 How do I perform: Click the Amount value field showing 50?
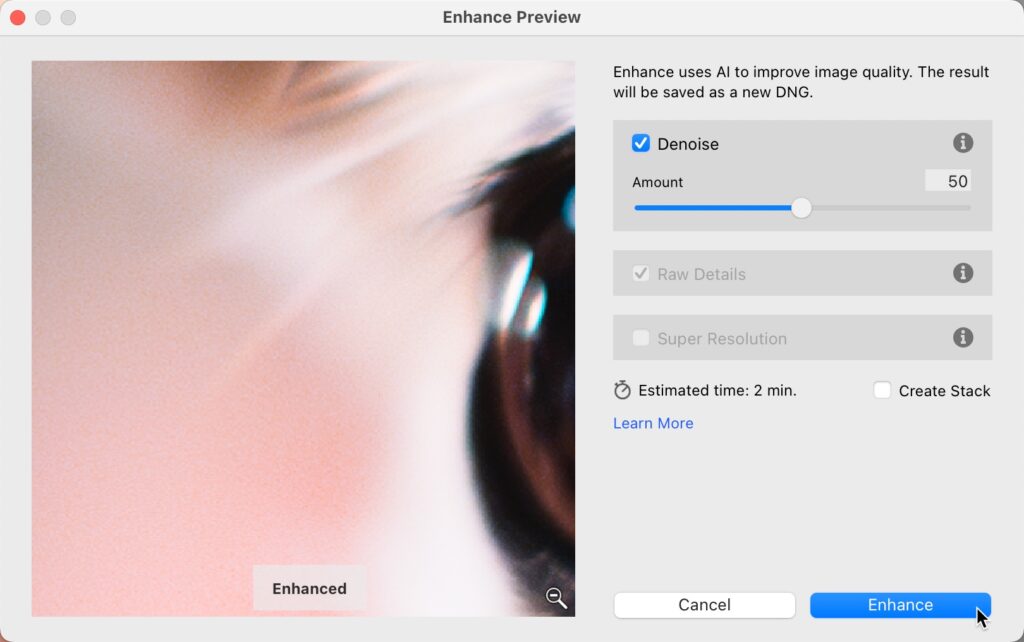[947, 181]
